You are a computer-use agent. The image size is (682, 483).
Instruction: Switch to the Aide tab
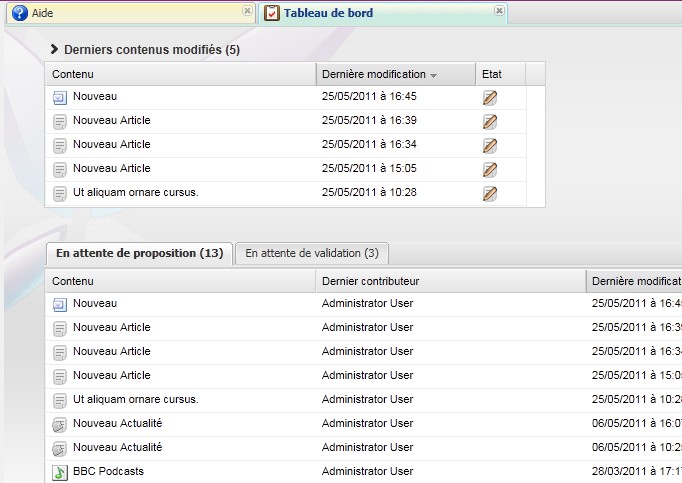tap(42, 13)
